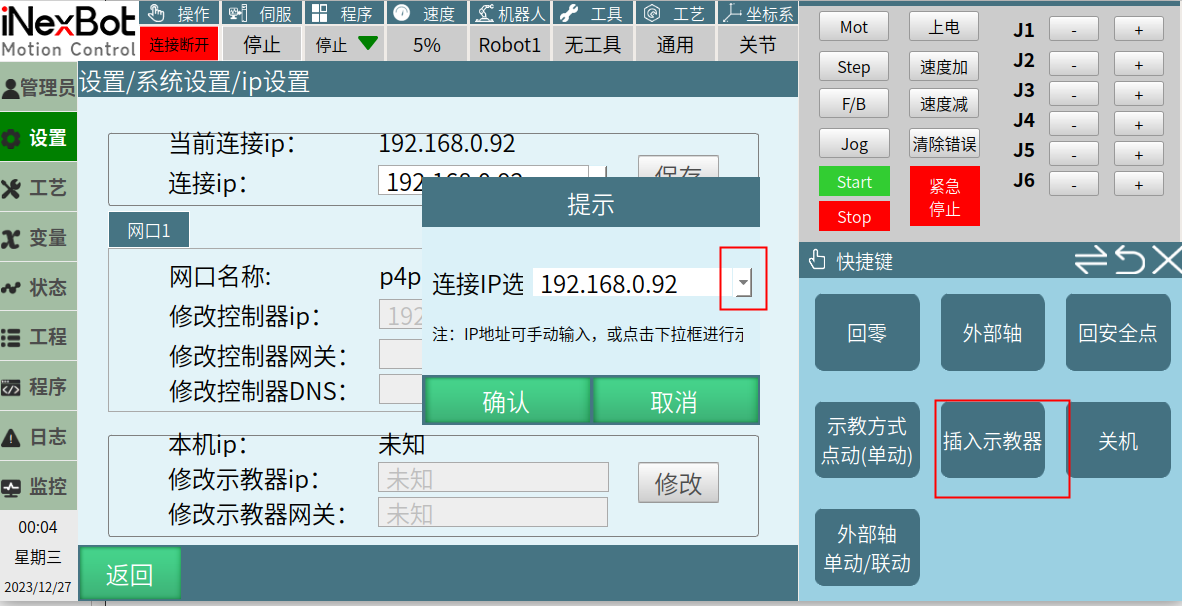The width and height of the screenshot is (1182, 606).
Task: Expand the connection IP dropdown in the dialog
Action: pos(743,284)
